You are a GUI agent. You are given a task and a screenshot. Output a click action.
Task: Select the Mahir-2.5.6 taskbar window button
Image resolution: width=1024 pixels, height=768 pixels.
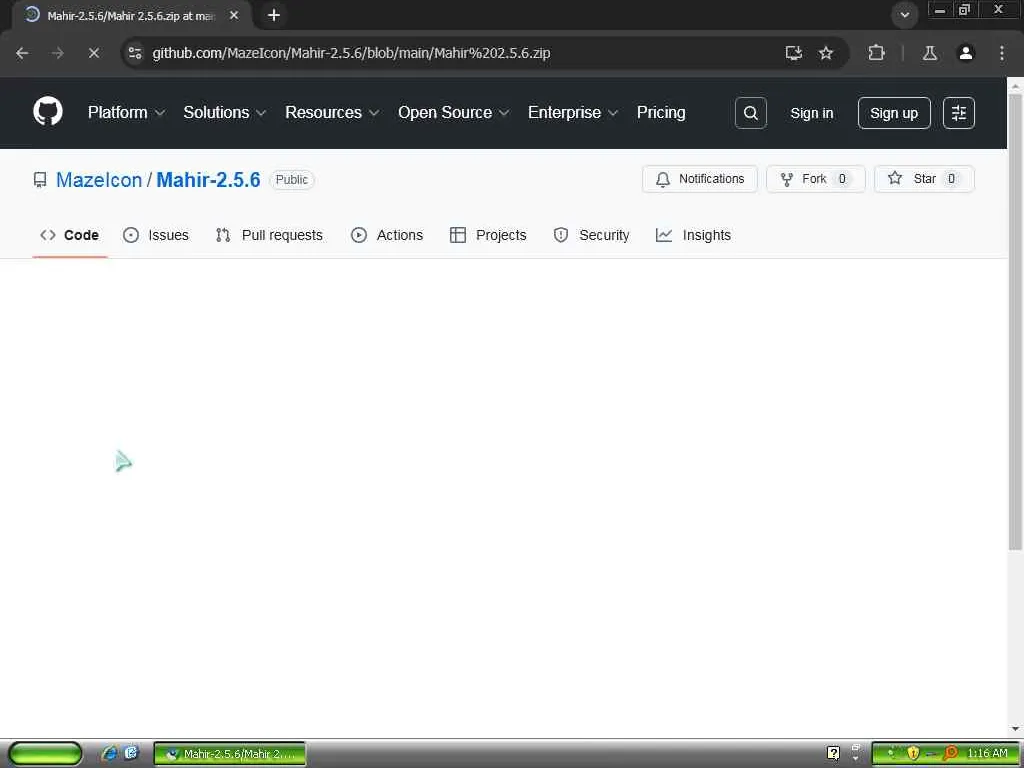click(230, 754)
